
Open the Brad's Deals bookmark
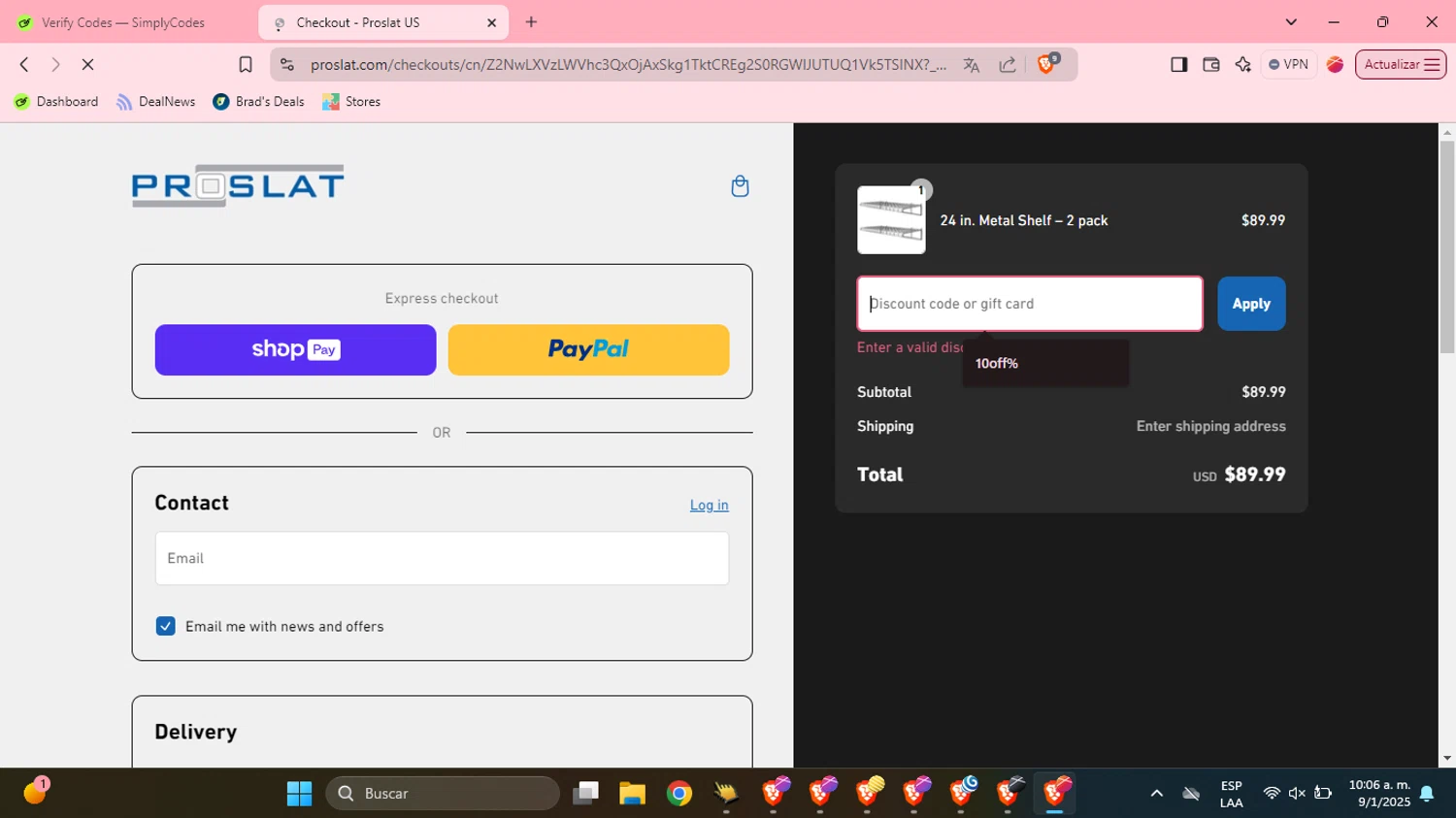click(258, 102)
